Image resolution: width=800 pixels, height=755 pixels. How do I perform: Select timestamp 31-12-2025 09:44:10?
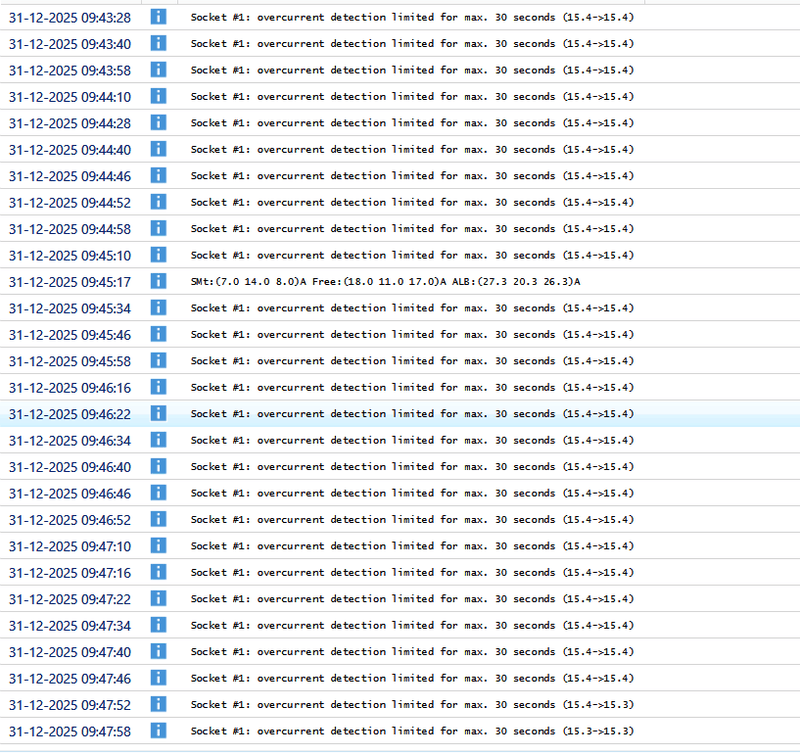click(x=70, y=97)
